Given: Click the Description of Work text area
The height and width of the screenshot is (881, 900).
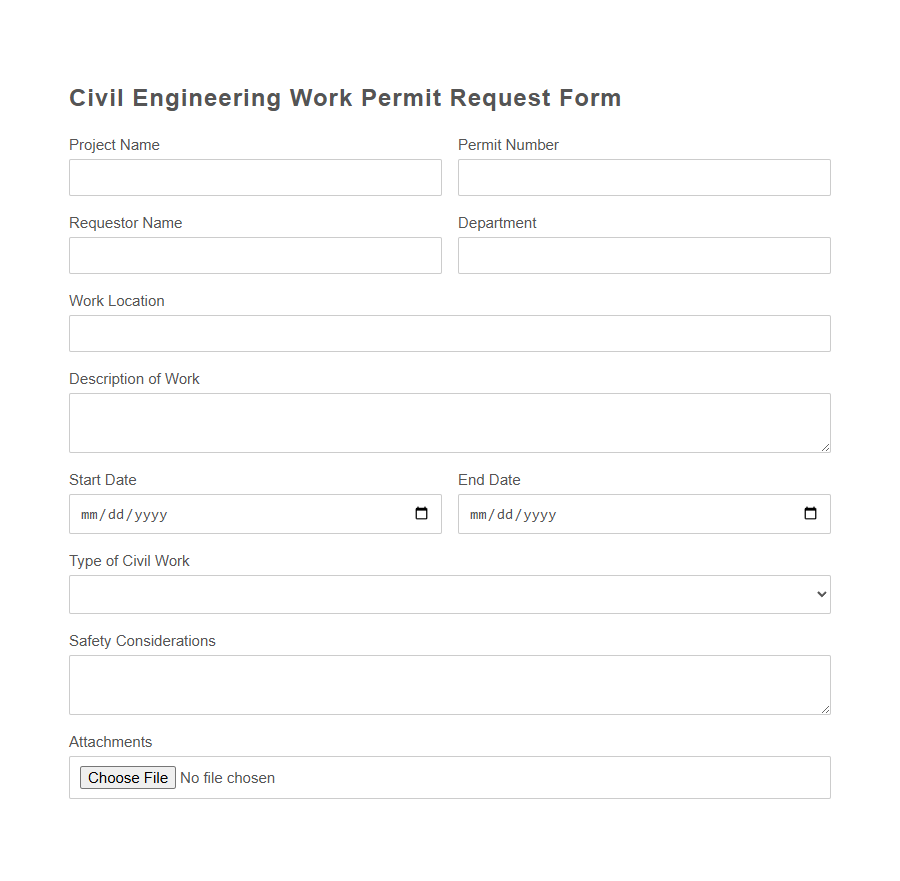Looking at the screenshot, I should [x=450, y=422].
